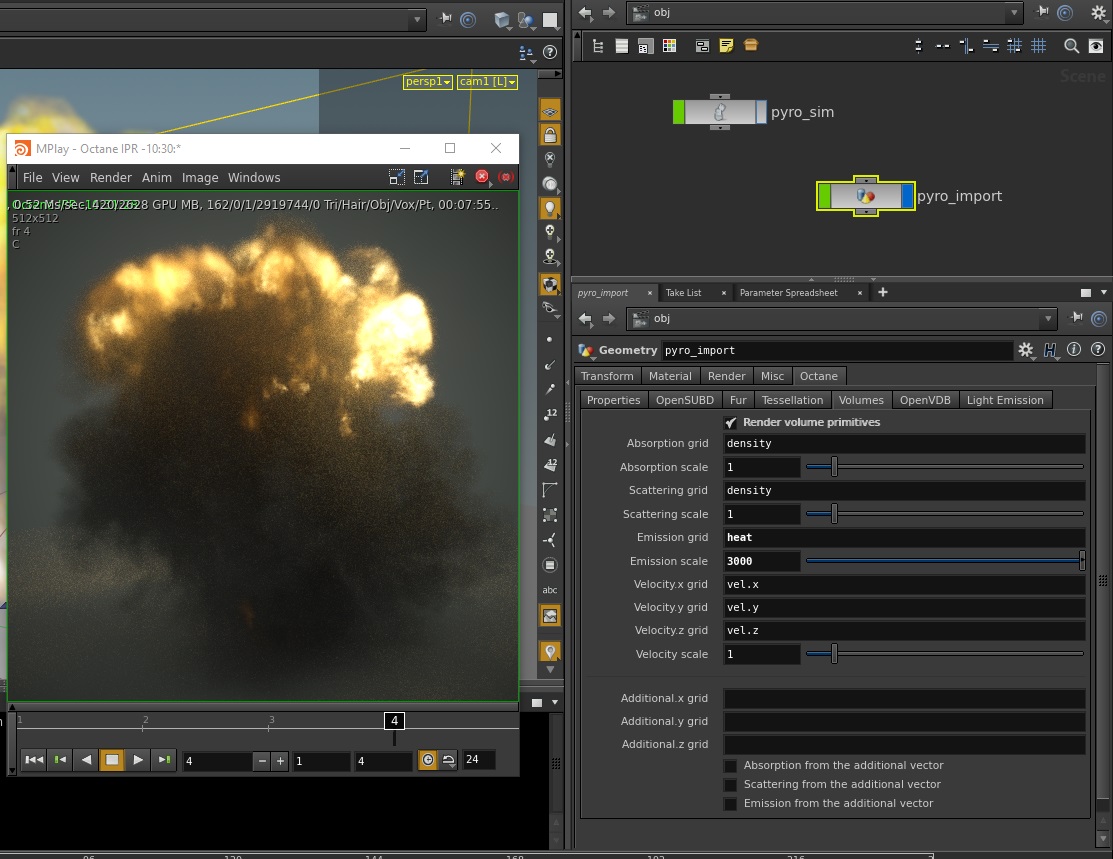Click the tree view icon in network toolbar
This screenshot has width=1113, height=859.
[x=598, y=46]
